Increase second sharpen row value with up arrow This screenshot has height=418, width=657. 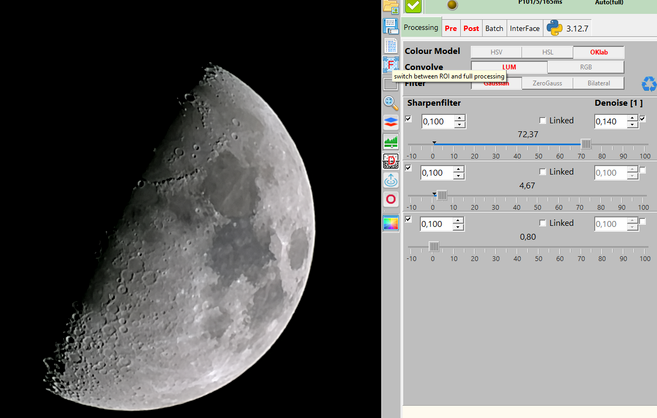tap(460, 168)
